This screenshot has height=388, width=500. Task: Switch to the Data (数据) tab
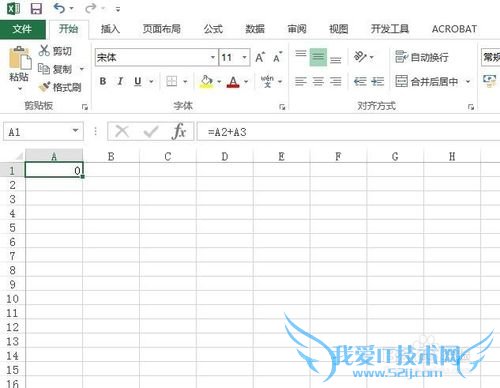(255, 29)
